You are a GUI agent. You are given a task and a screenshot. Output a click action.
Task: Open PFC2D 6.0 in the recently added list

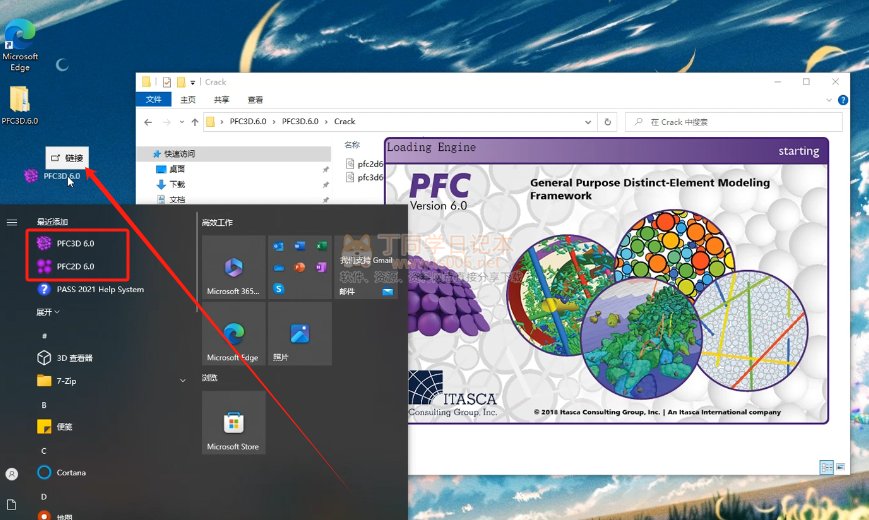75,266
